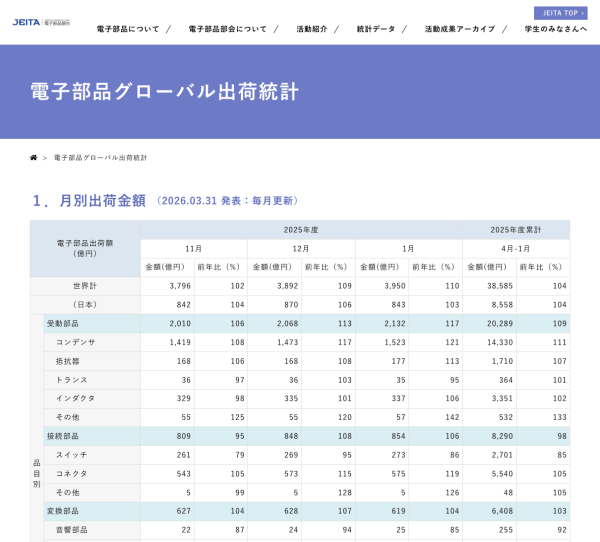Click 世界計 January value 3,950

click(x=395, y=286)
